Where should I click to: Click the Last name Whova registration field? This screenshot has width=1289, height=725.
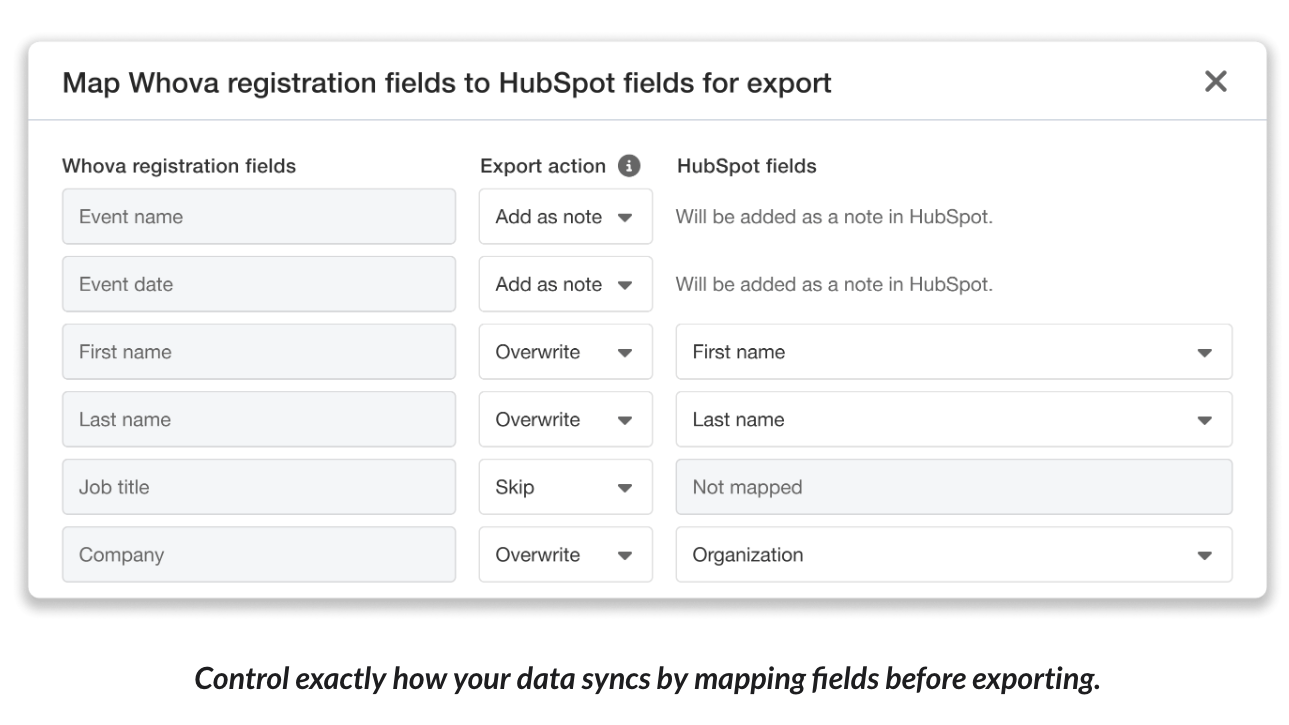click(259, 419)
